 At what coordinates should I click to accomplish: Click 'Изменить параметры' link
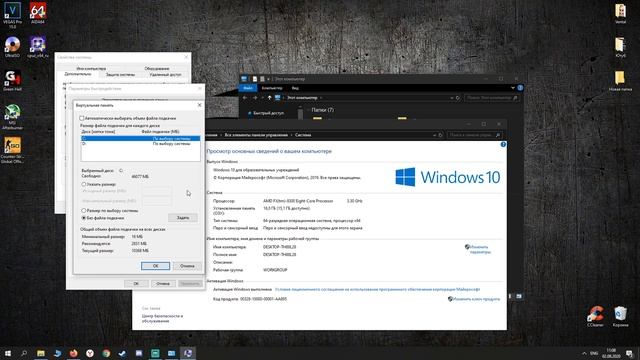pyautogui.click(x=480, y=249)
